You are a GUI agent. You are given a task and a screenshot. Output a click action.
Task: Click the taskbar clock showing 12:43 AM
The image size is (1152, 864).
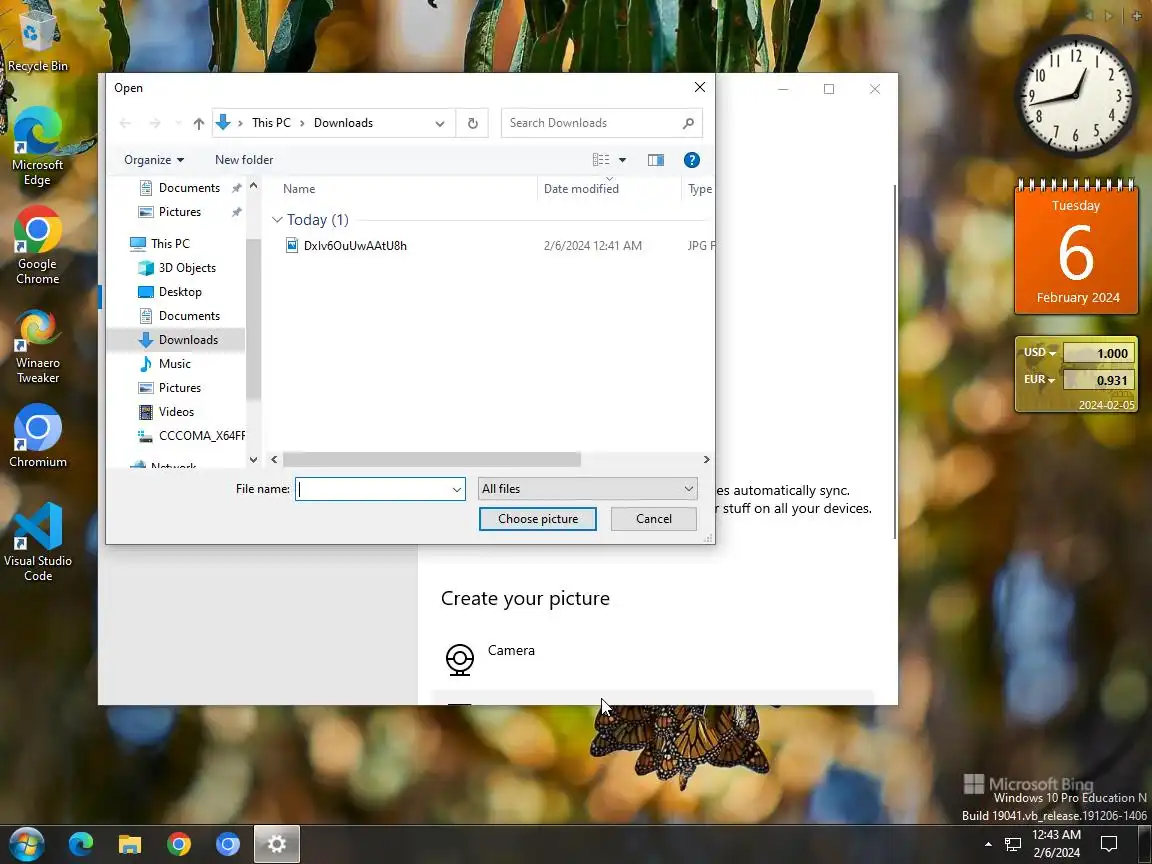coord(1056,844)
